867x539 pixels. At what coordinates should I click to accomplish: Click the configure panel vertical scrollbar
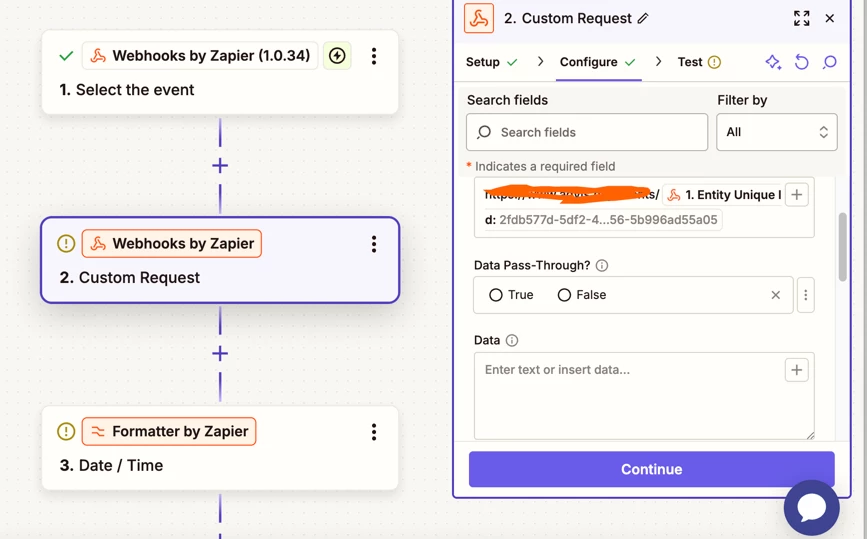tap(843, 247)
